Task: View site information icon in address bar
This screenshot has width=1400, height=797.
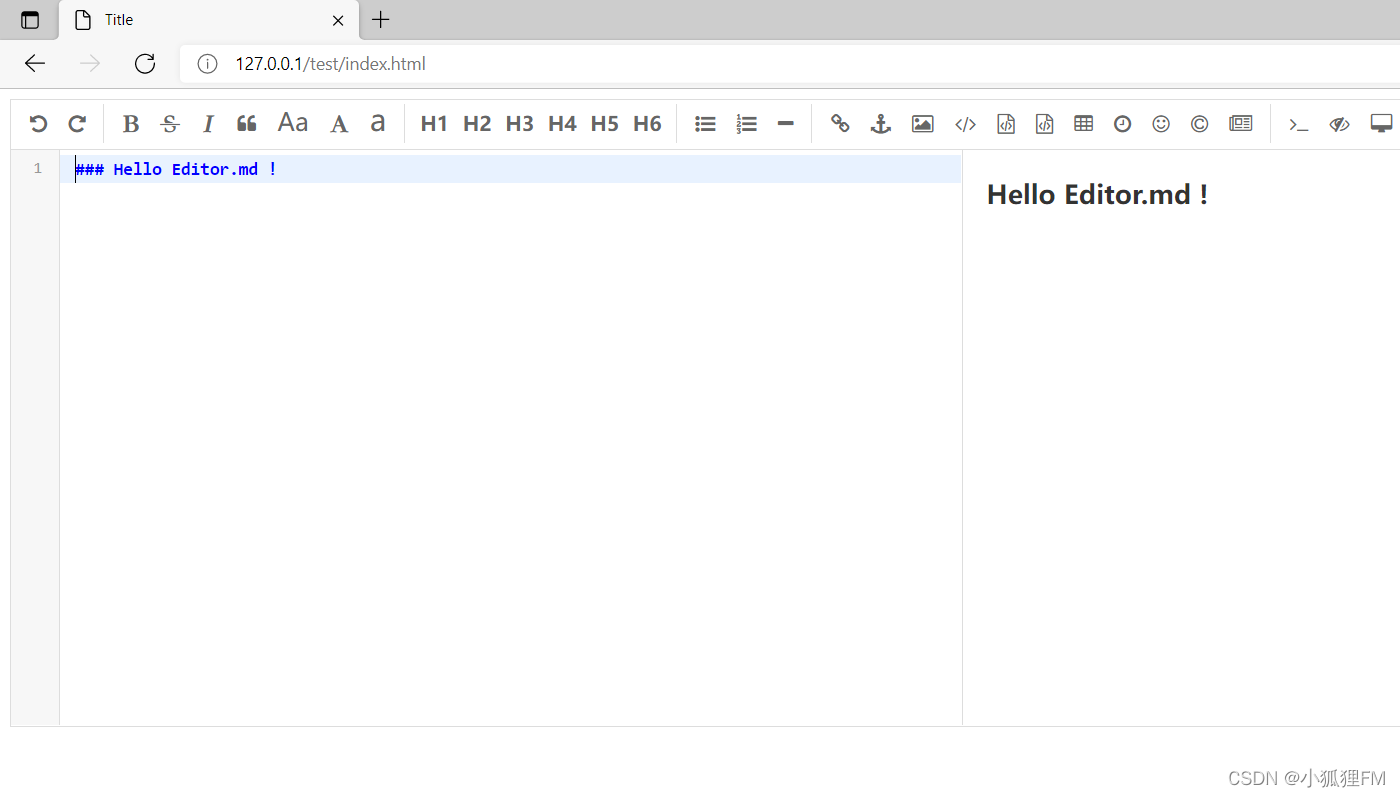Action: click(207, 64)
